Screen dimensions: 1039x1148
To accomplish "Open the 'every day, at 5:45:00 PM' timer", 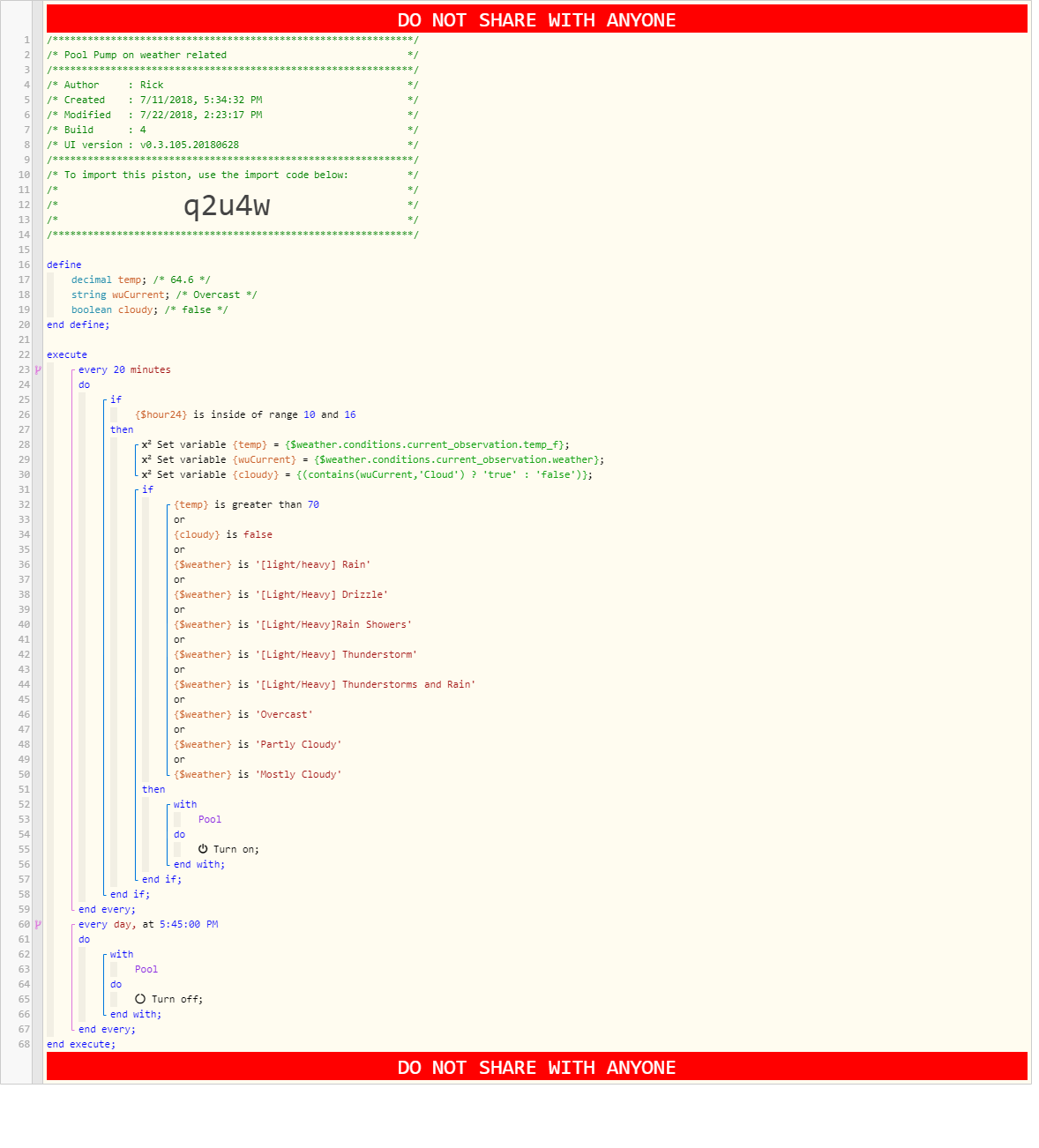I will tap(148, 924).
